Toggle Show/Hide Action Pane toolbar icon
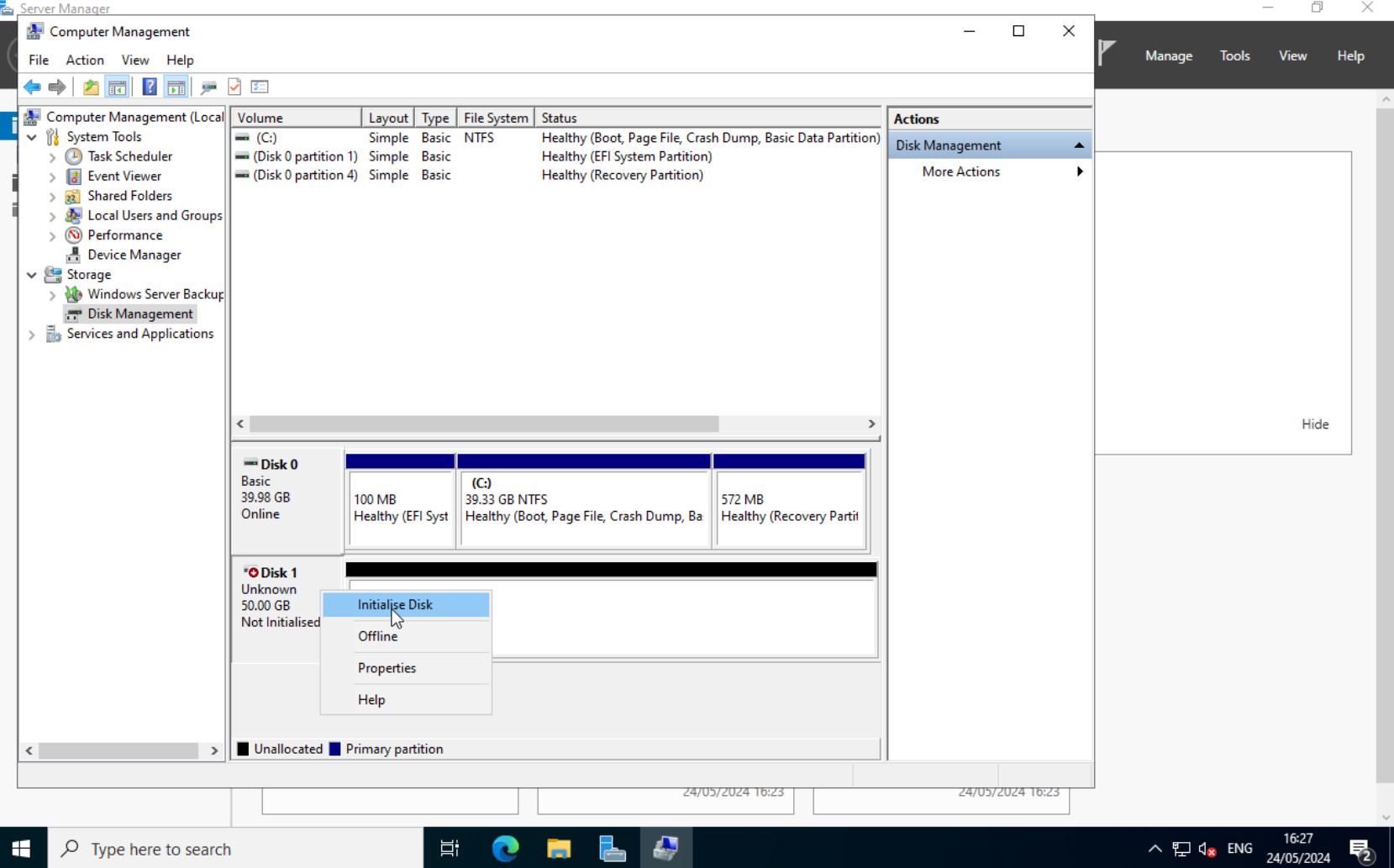 176,87
